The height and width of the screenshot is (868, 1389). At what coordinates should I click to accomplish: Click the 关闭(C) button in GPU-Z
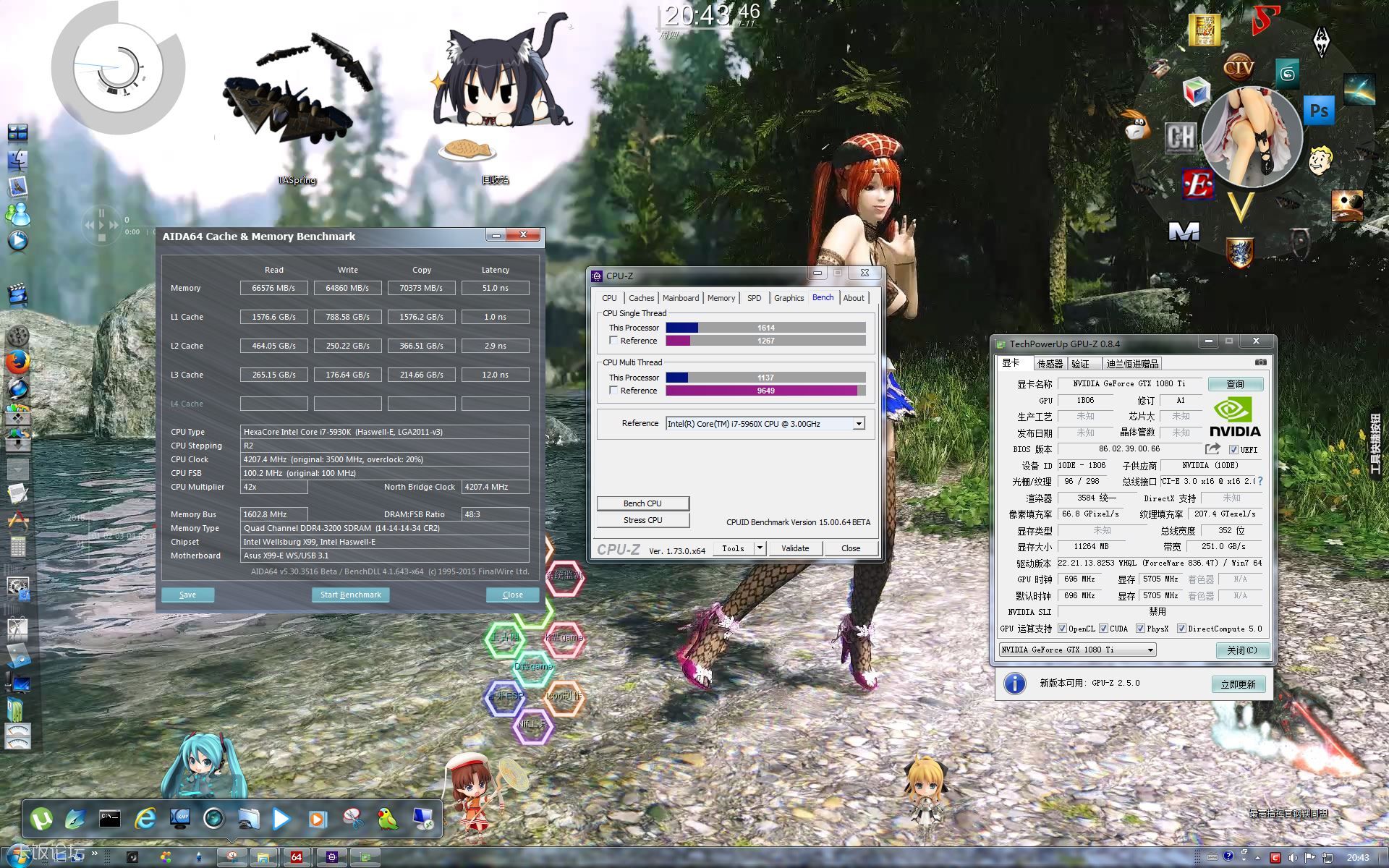coord(1241,650)
